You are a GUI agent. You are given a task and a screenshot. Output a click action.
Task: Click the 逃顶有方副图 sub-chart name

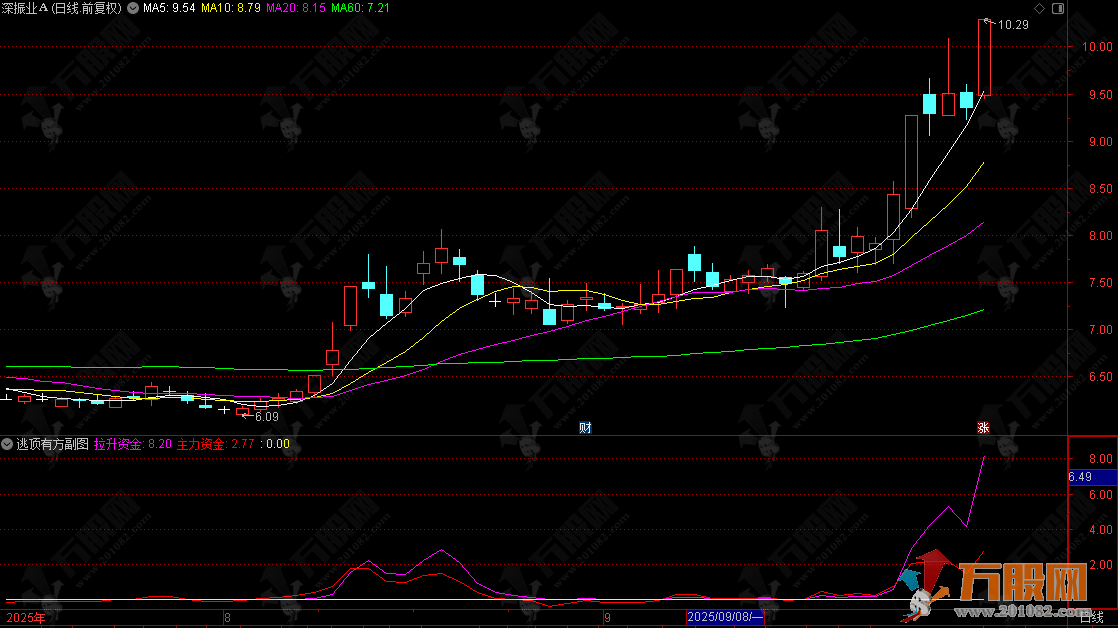pos(52,443)
